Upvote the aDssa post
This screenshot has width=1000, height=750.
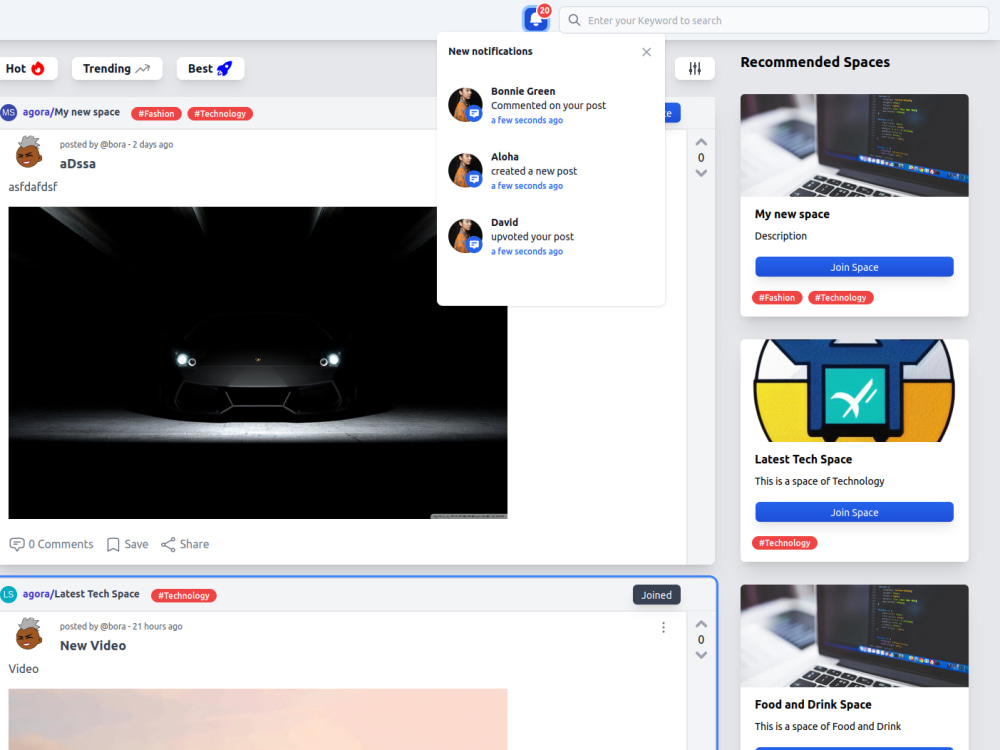coord(701,142)
